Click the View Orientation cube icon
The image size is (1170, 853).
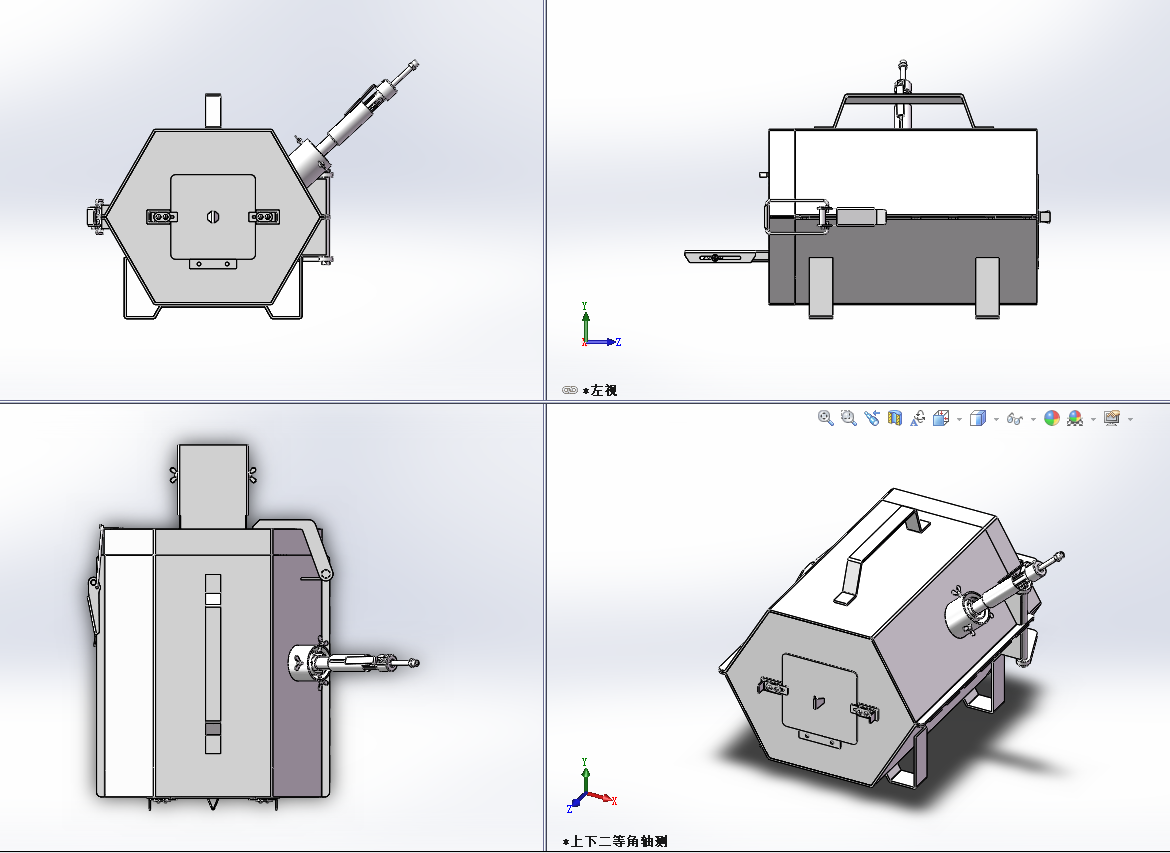pyautogui.click(x=941, y=418)
